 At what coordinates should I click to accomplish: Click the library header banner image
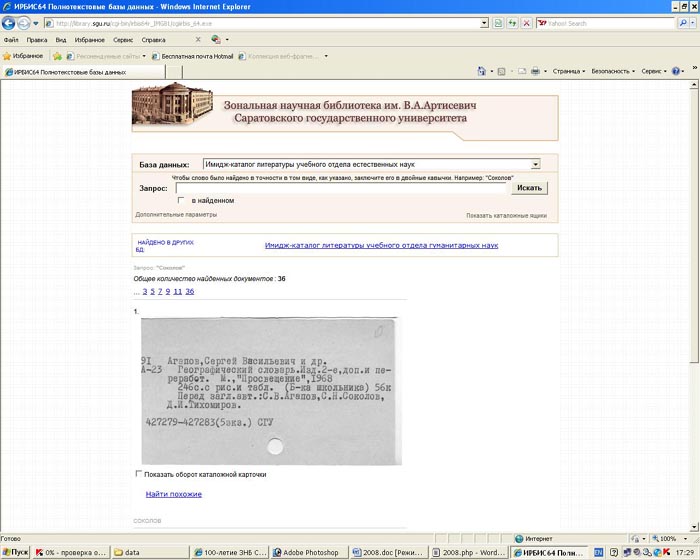(x=345, y=111)
